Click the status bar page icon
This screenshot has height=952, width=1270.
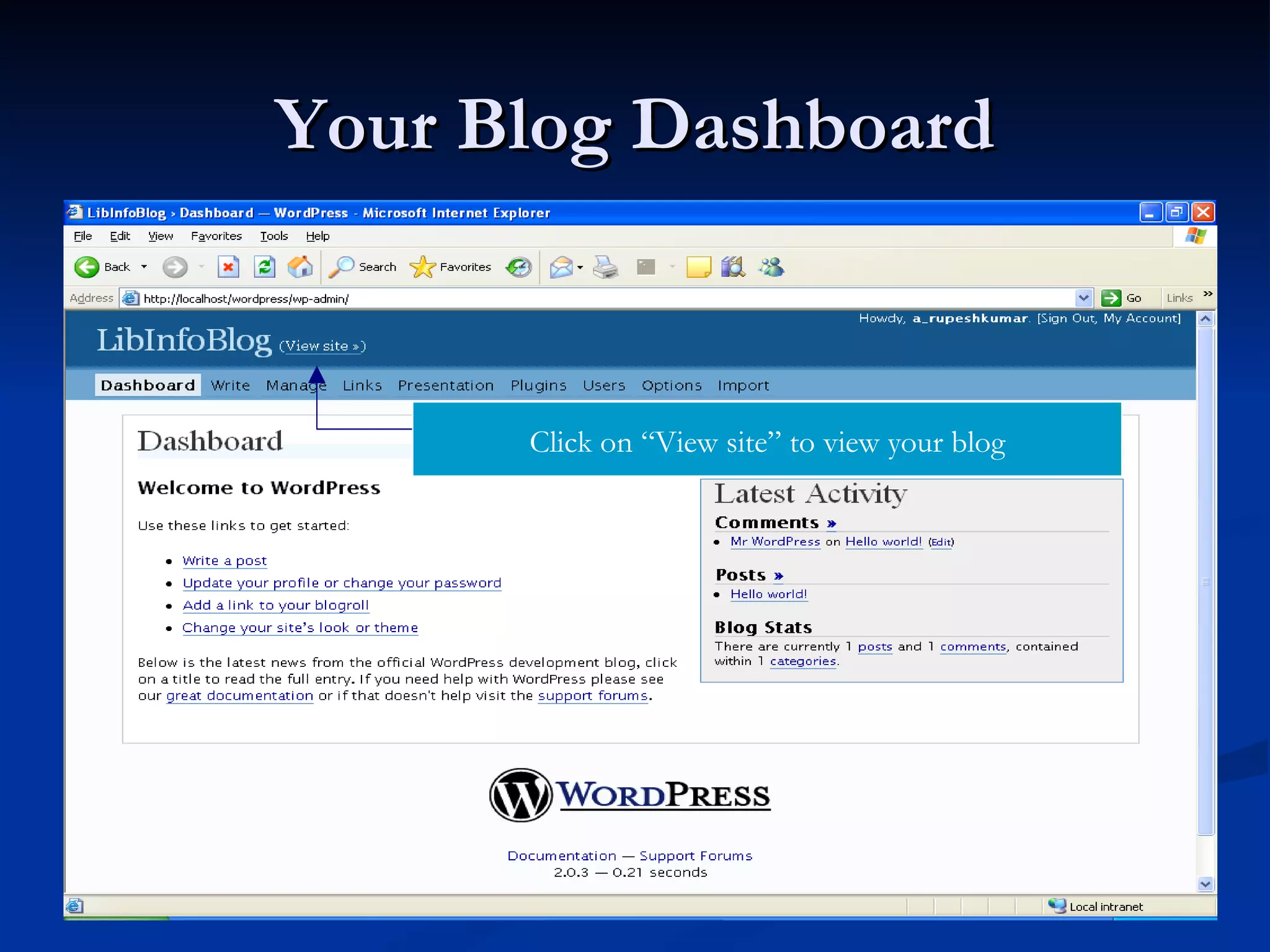[x=74, y=906]
